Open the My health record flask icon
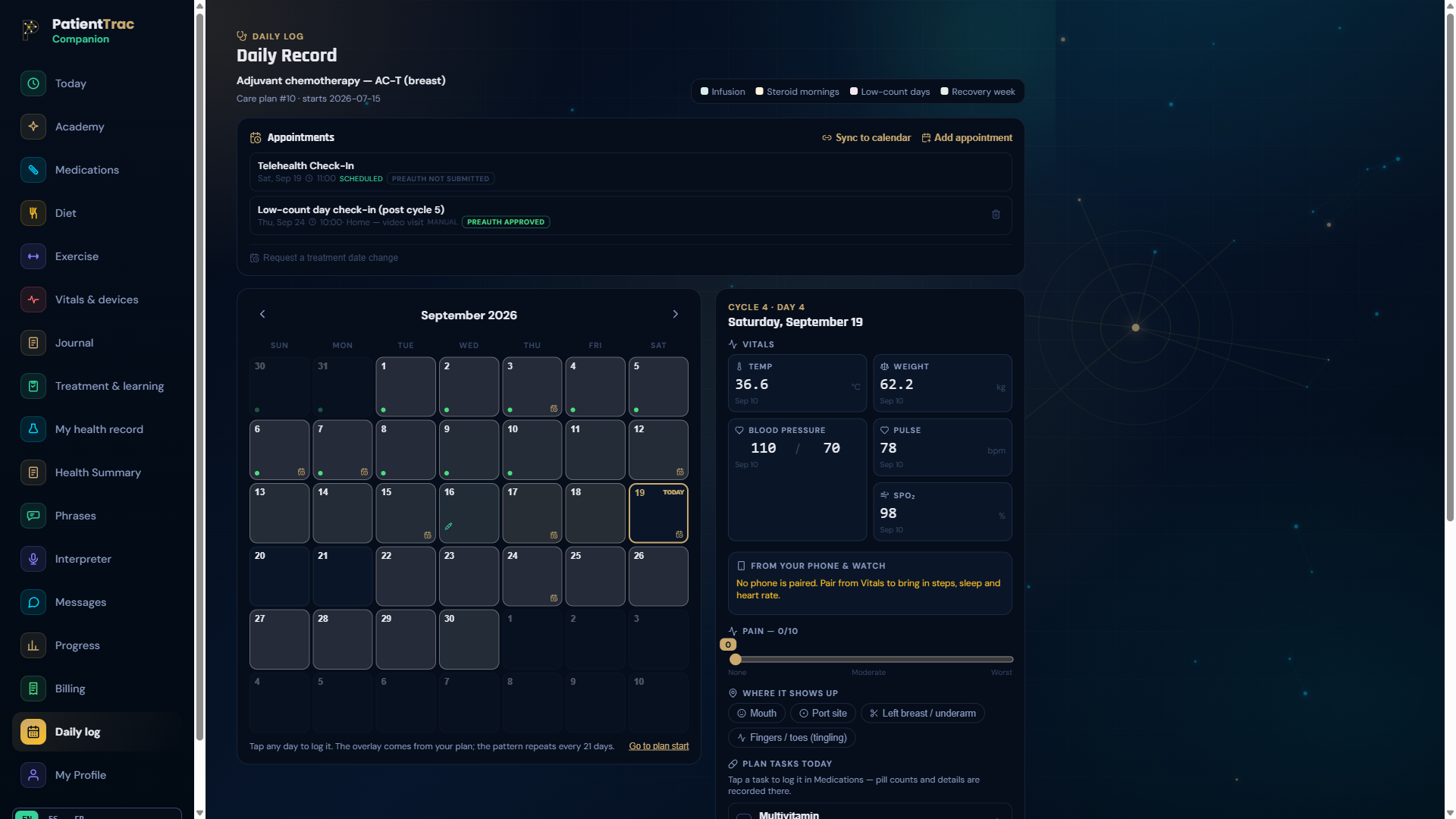The image size is (1456, 819). tap(33, 429)
